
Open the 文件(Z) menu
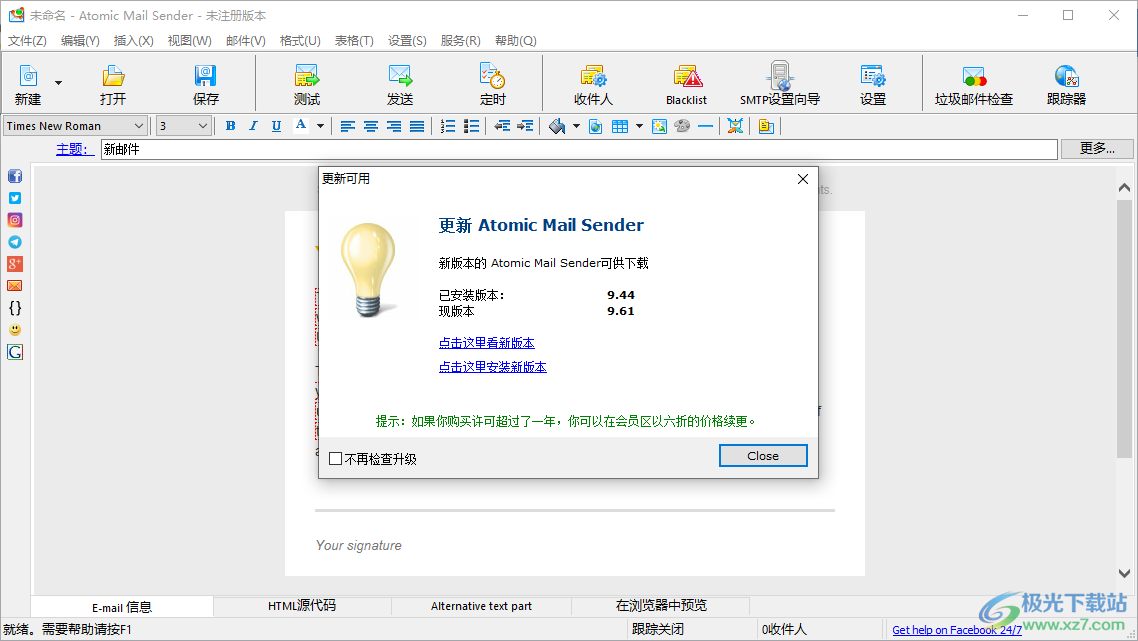(x=27, y=41)
